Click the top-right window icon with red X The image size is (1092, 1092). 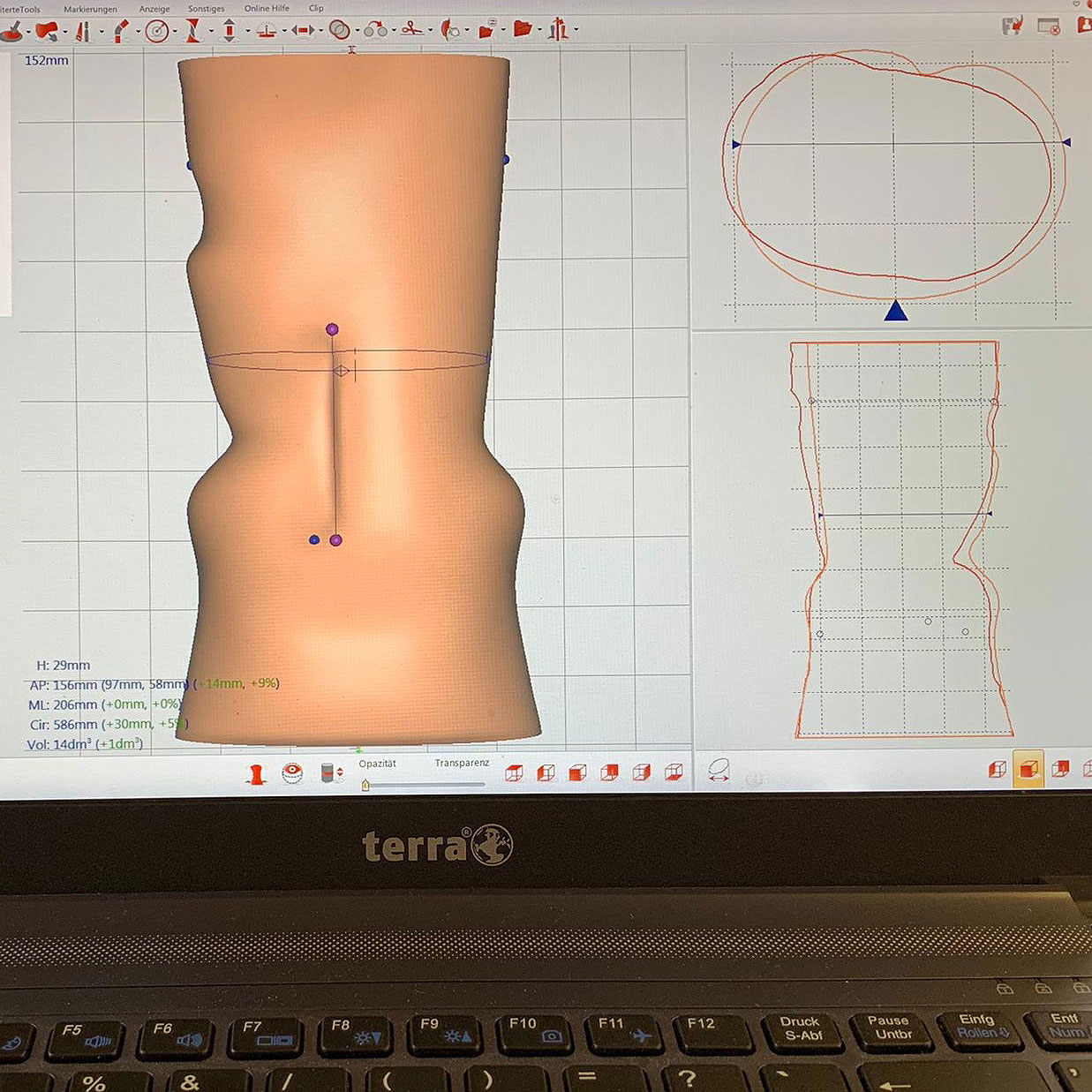click(x=1049, y=26)
